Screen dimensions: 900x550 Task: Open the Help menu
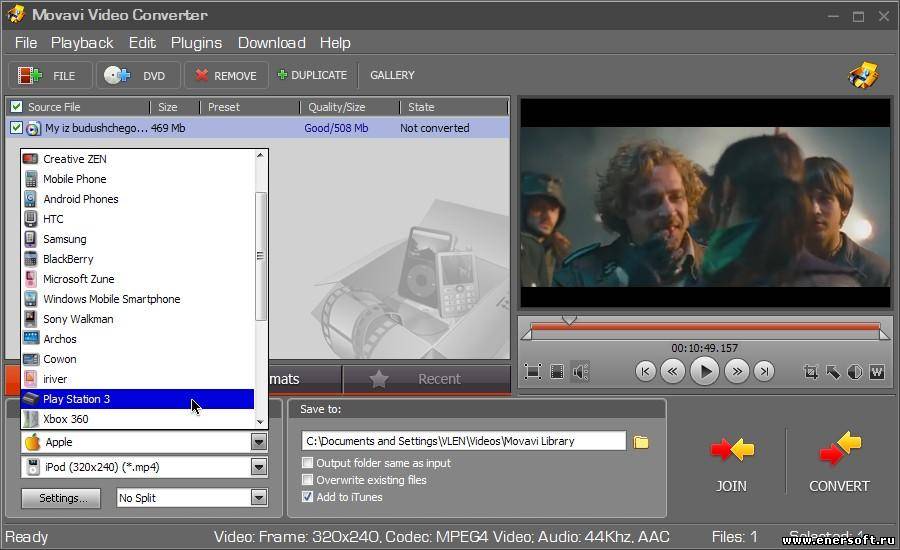point(335,43)
